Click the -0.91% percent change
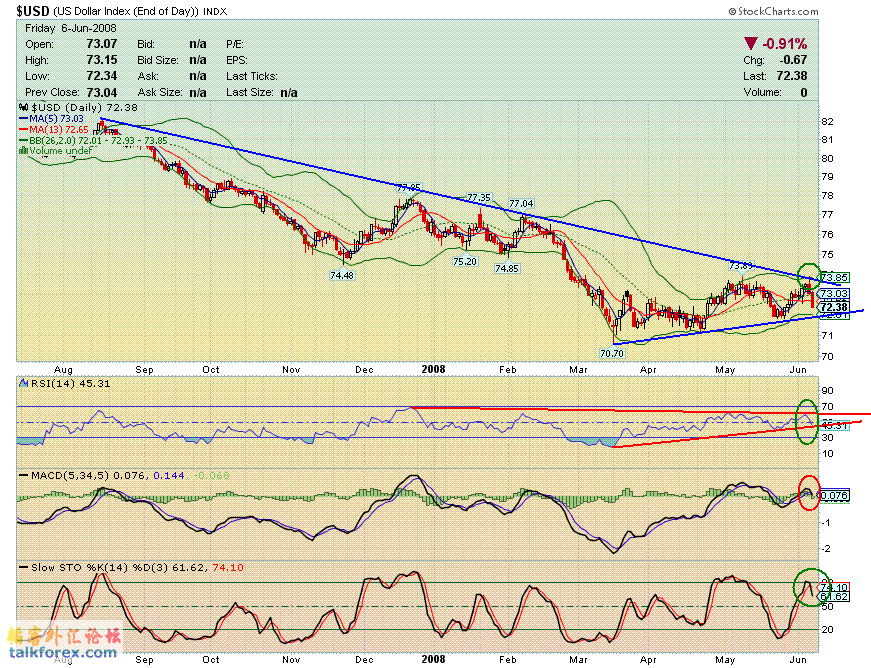This screenshot has width=871, height=668. click(x=784, y=44)
